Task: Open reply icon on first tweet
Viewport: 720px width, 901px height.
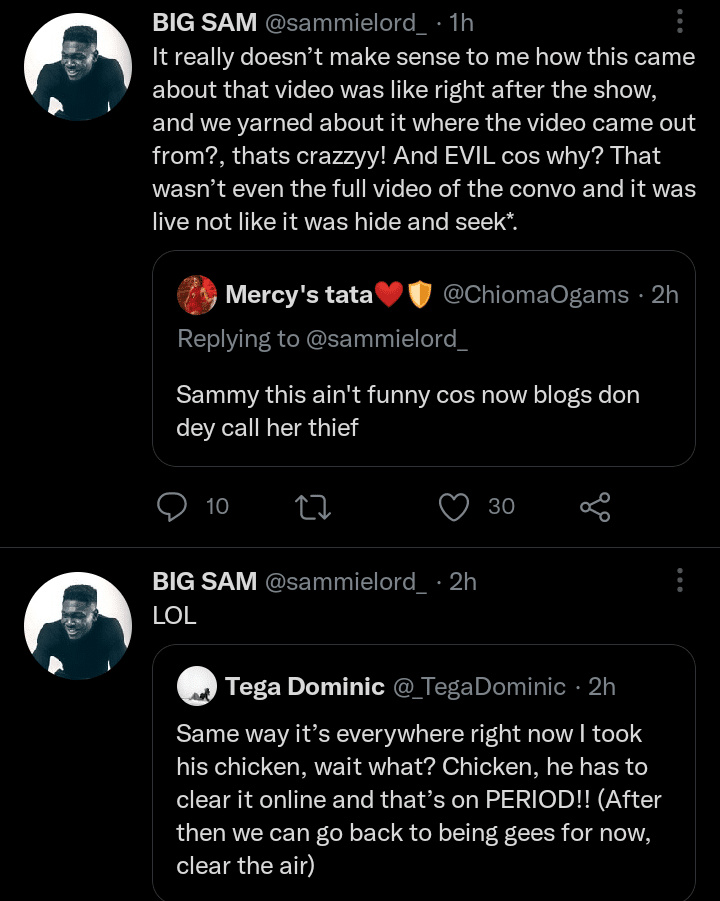Action: 173,507
